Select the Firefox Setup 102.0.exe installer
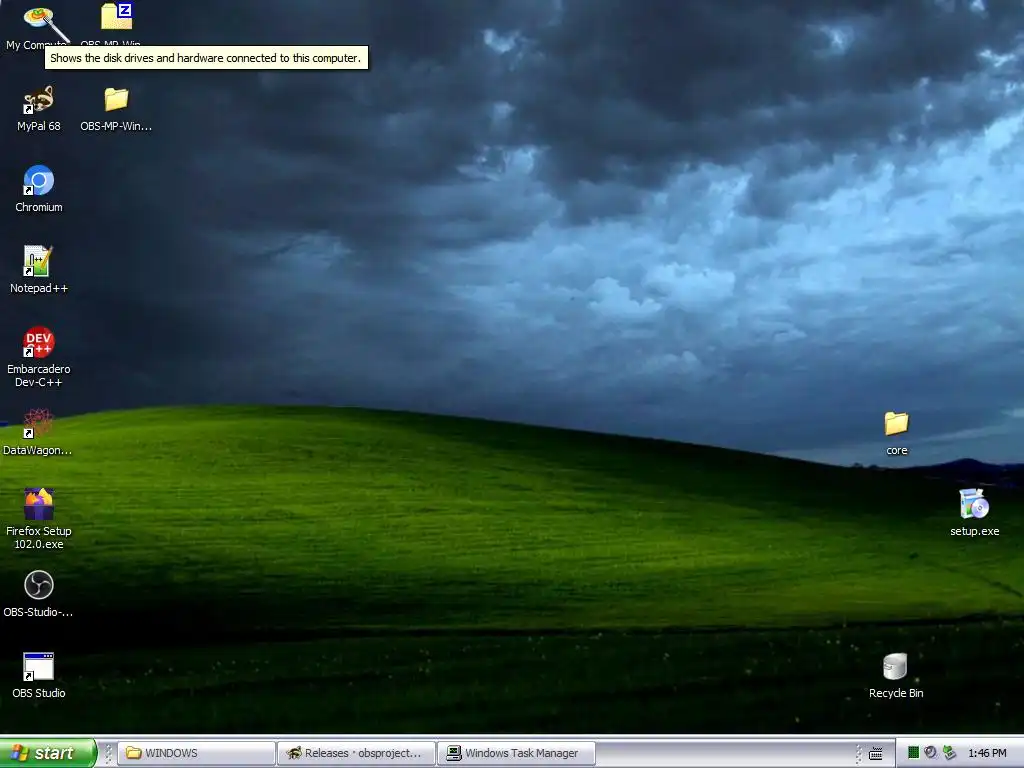 click(39, 504)
